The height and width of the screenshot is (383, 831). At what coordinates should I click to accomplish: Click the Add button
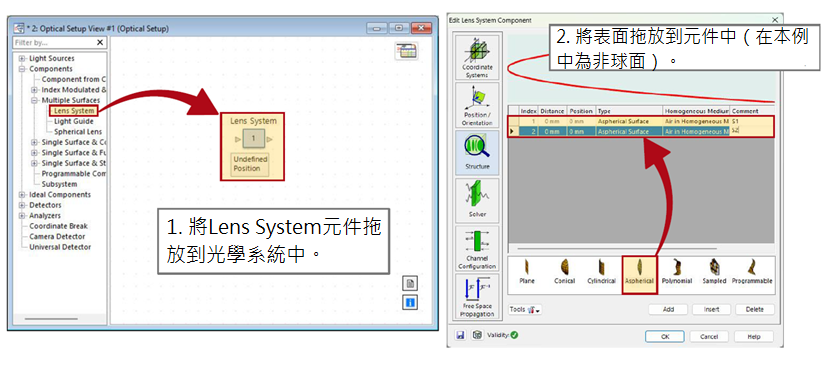pos(668,309)
